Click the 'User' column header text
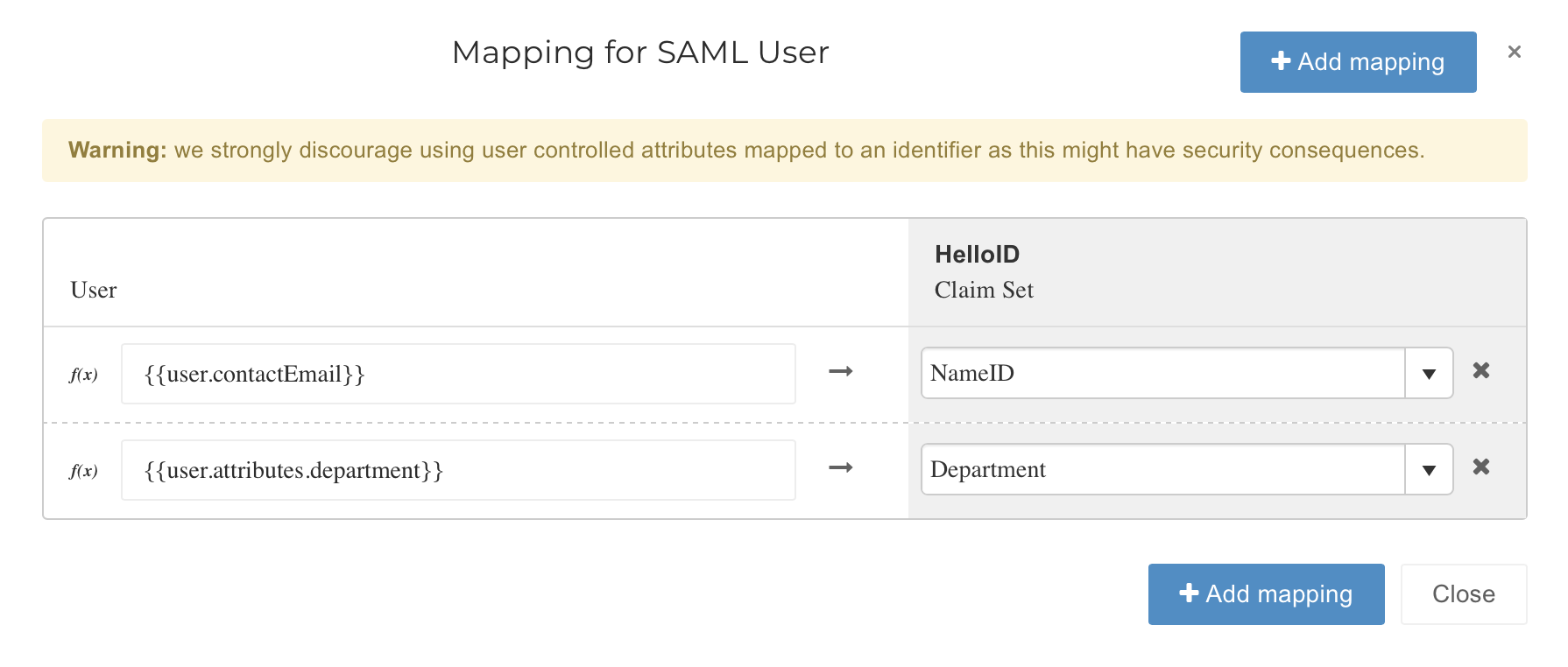1568x667 pixels. (x=94, y=290)
